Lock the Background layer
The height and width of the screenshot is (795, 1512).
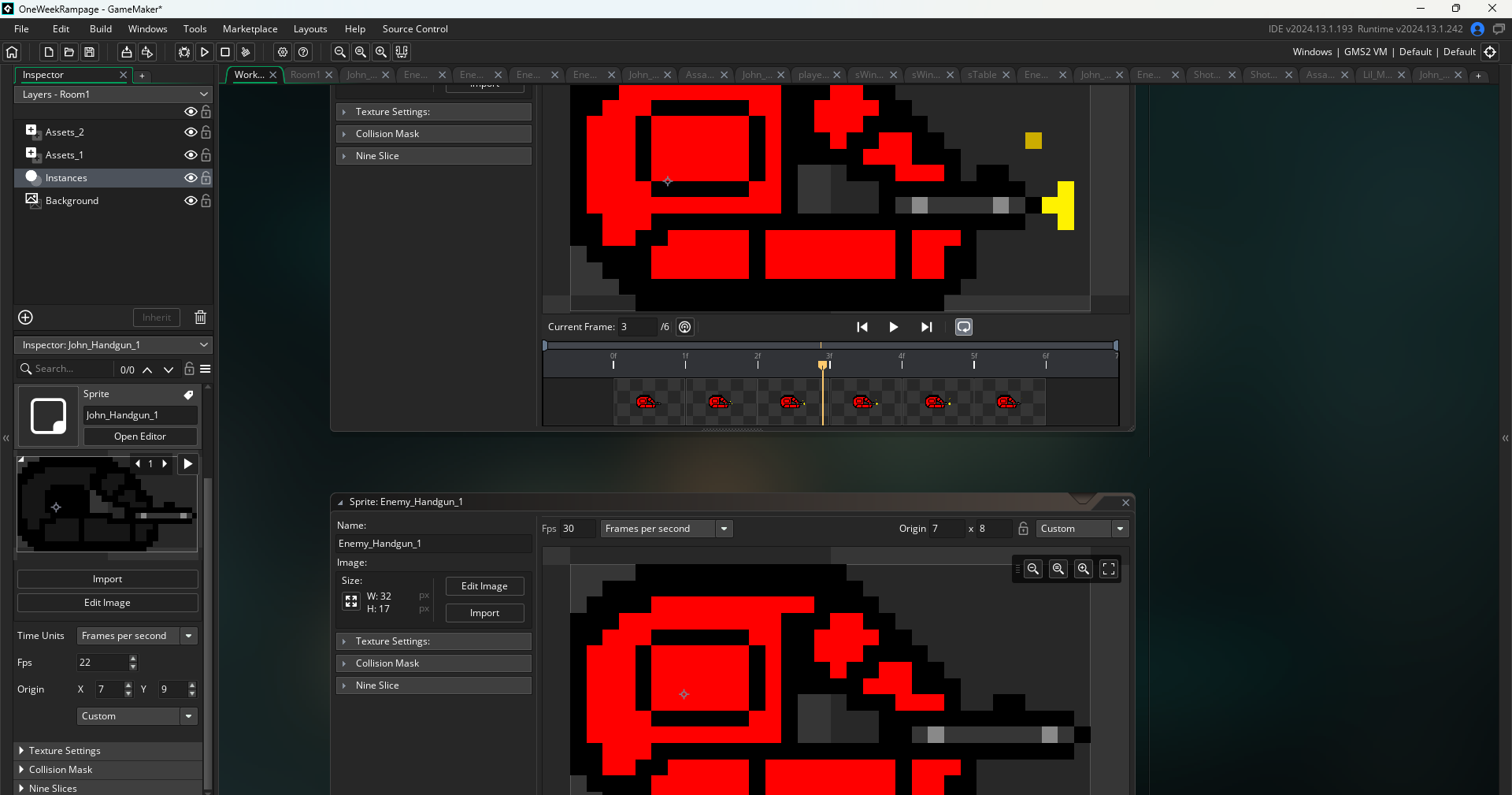pyautogui.click(x=206, y=201)
